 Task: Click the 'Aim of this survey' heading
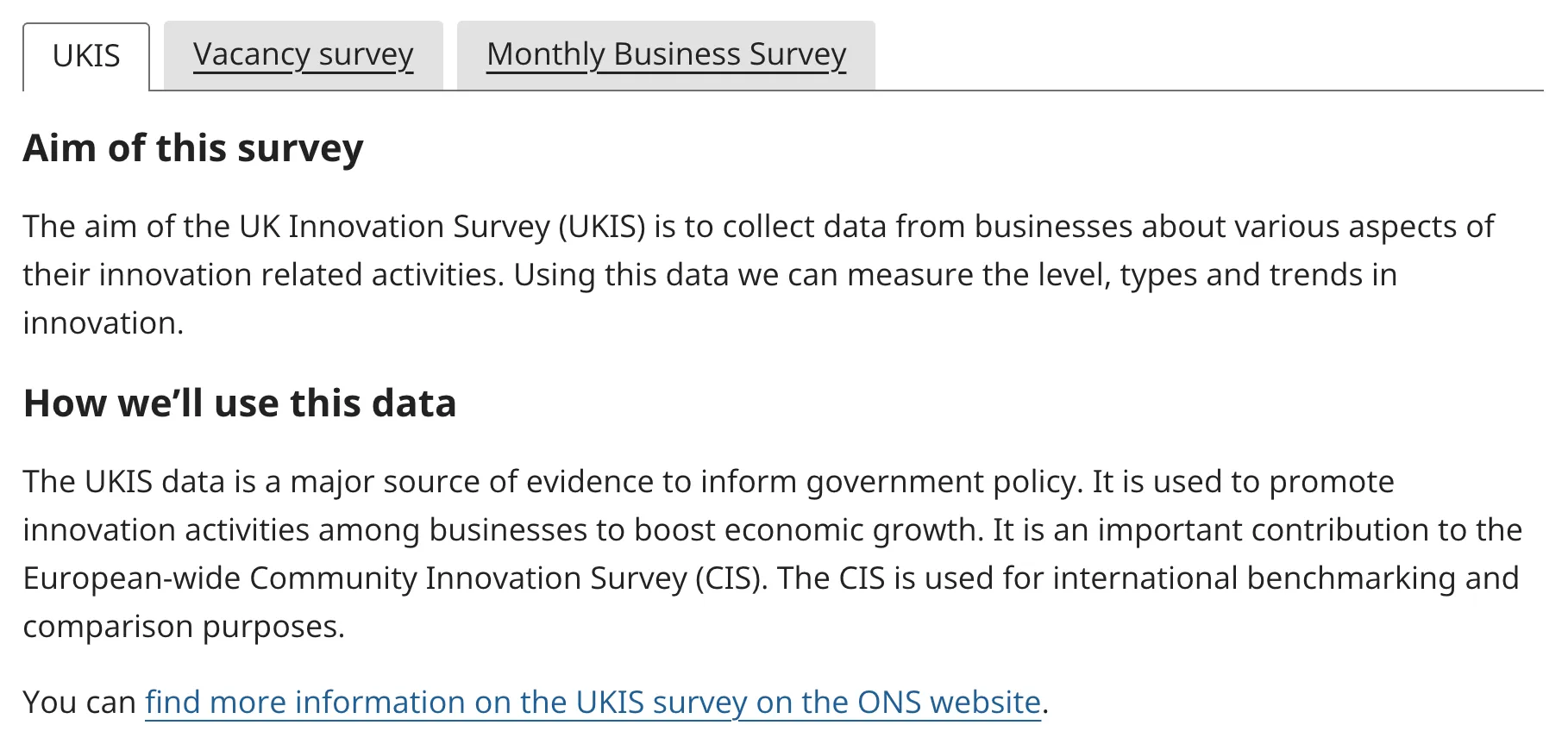pyautogui.click(x=193, y=148)
